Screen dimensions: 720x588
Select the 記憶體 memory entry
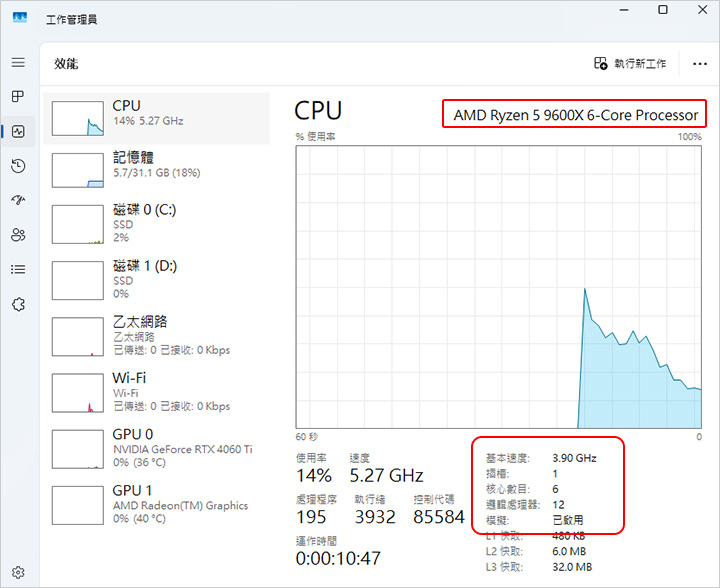tap(157, 170)
